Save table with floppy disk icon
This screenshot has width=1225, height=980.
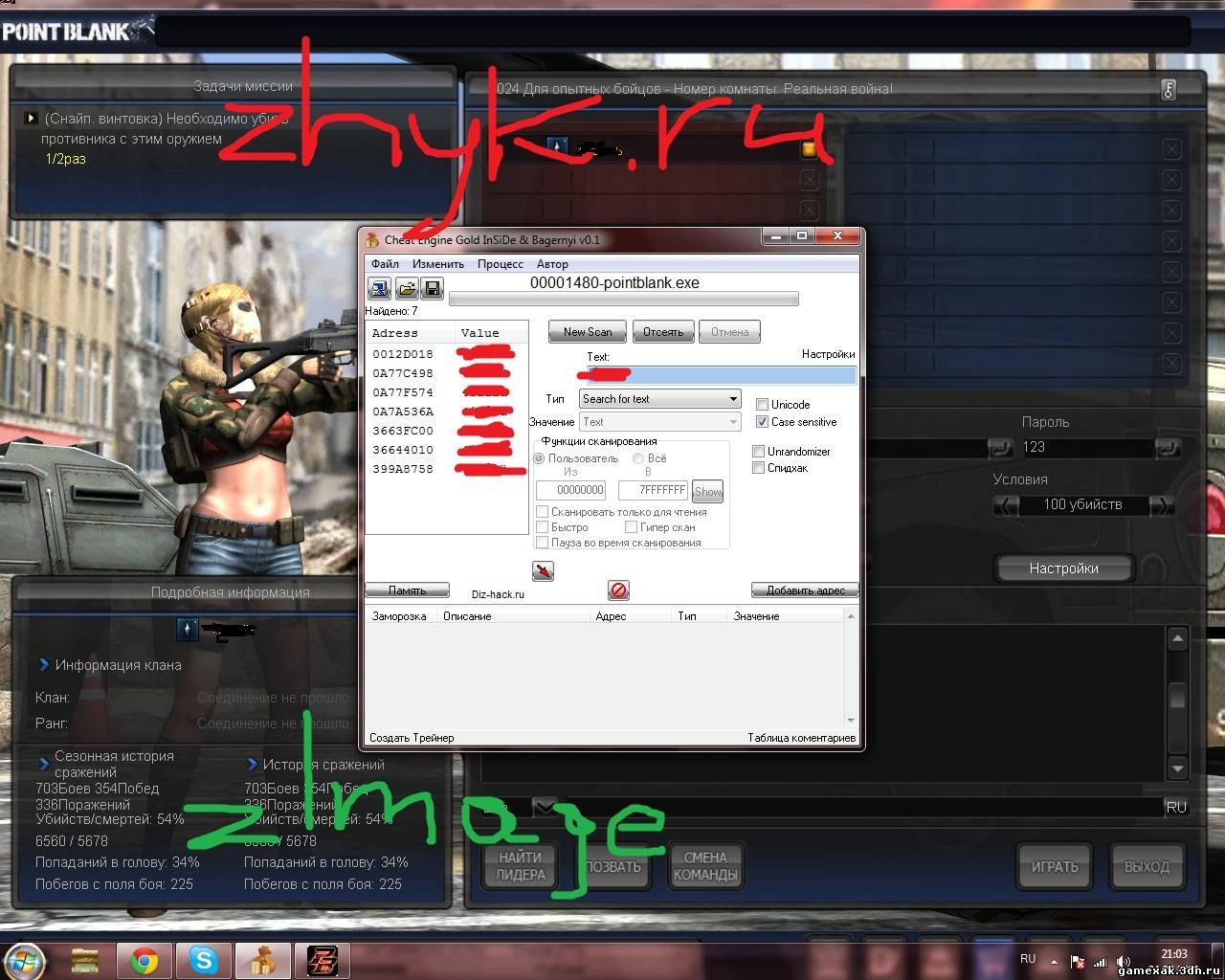click(432, 288)
